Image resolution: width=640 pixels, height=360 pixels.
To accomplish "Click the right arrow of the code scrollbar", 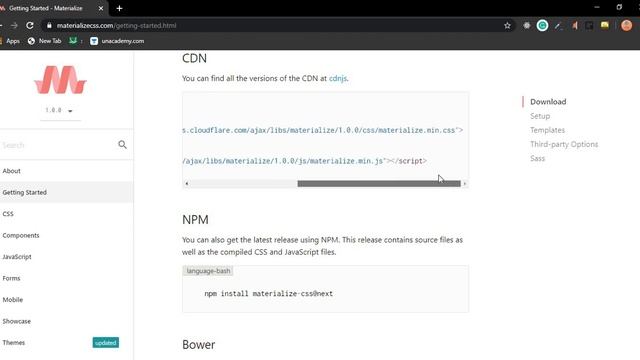I will coord(464,184).
